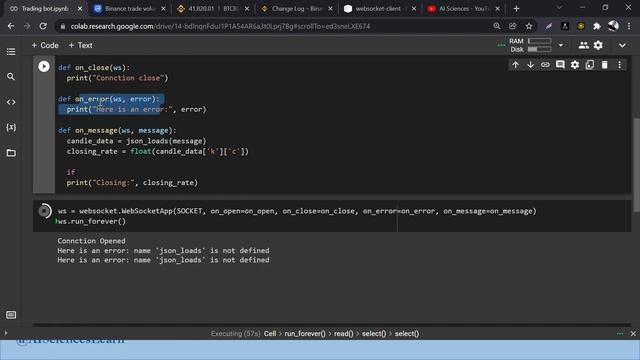The width and height of the screenshot is (640, 360).
Task: Open the variables inspector icon
Action: point(11,127)
